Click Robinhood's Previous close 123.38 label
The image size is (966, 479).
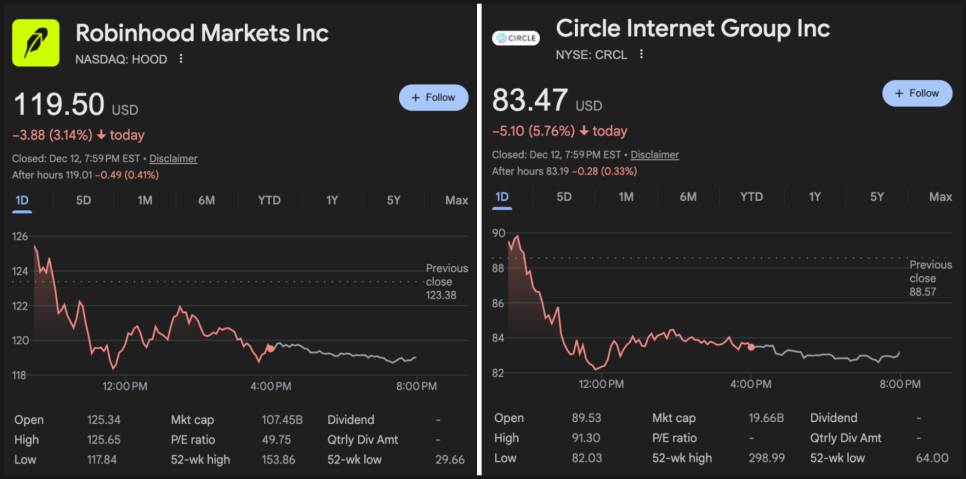(x=446, y=281)
